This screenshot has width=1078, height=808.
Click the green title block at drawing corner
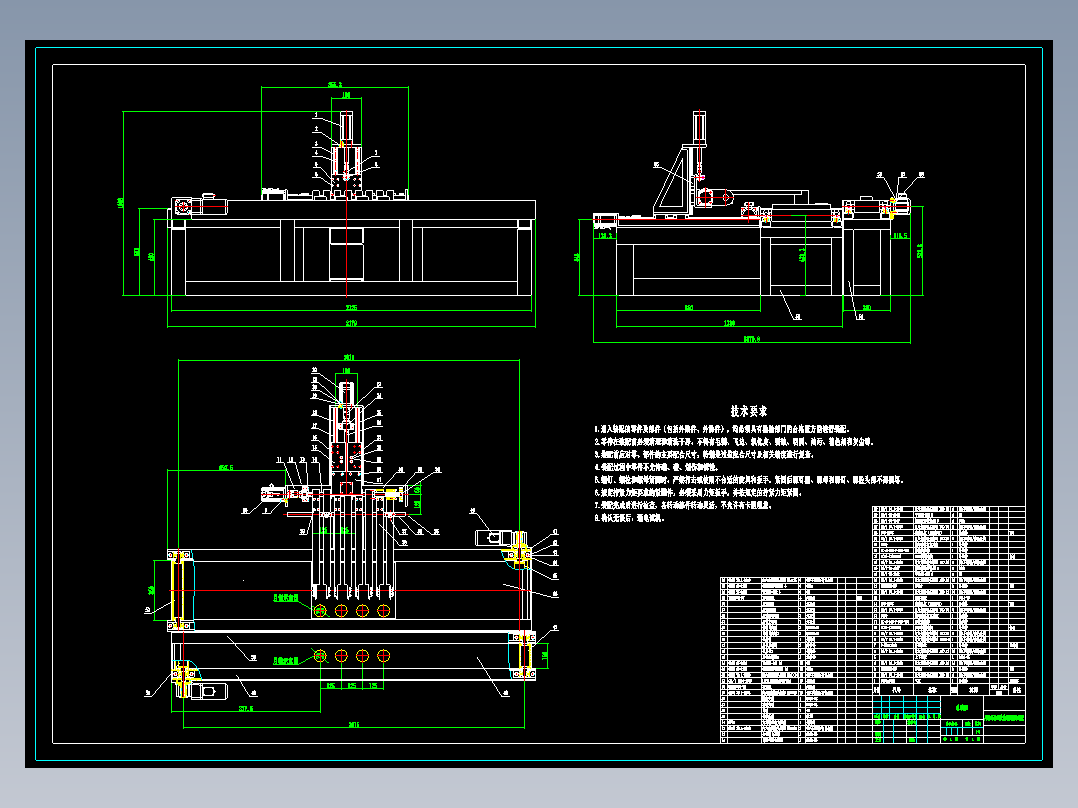pos(949,719)
